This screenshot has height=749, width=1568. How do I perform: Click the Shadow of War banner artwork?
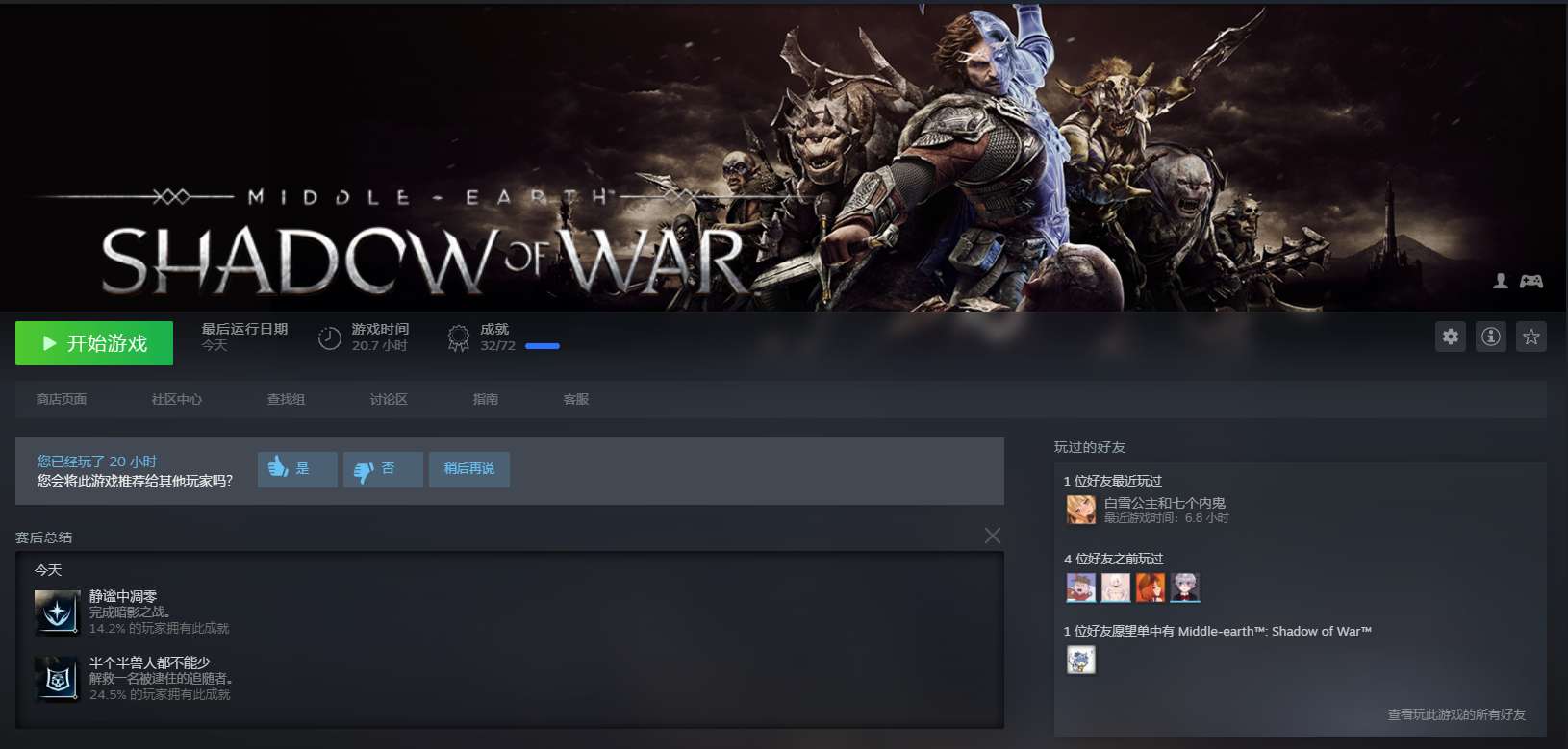[784, 157]
